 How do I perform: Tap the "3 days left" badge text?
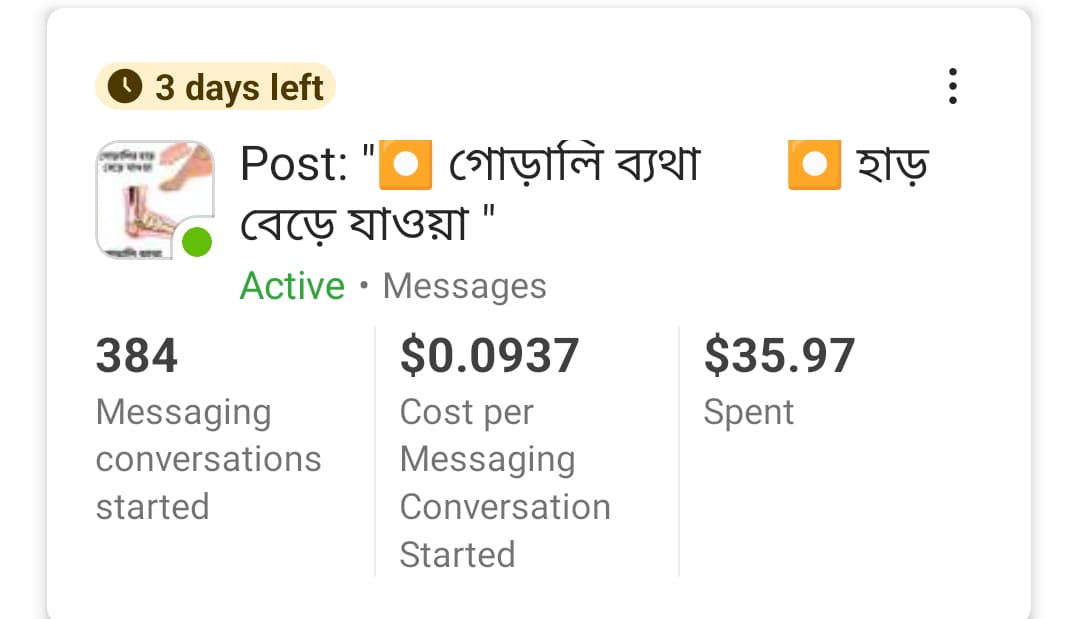[239, 88]
